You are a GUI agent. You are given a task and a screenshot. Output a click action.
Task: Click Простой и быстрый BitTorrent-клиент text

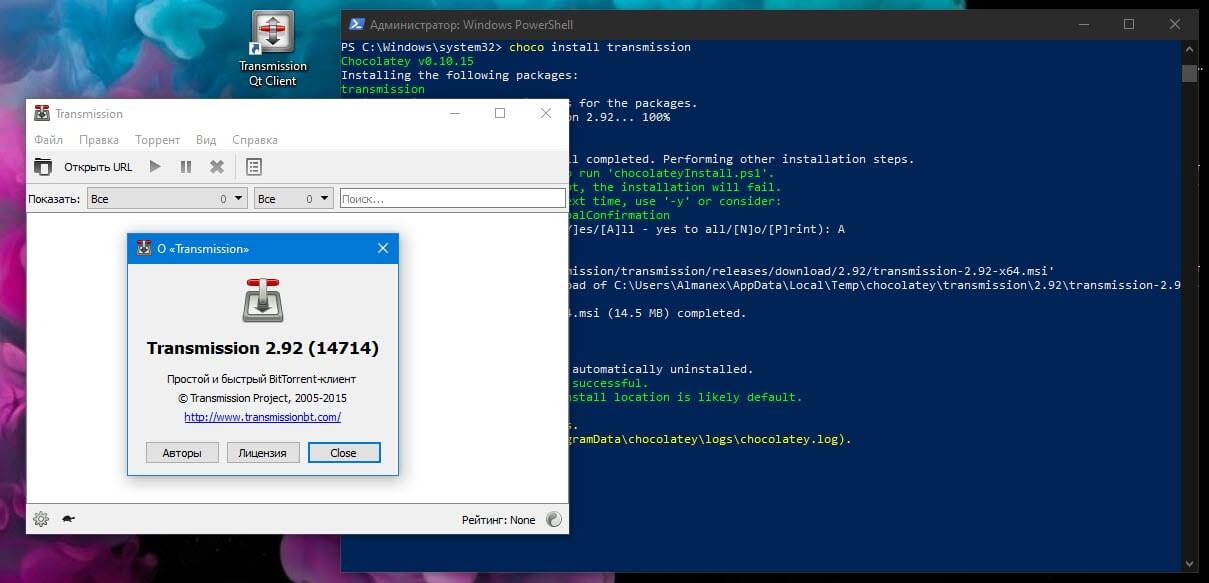click(263, 379)
